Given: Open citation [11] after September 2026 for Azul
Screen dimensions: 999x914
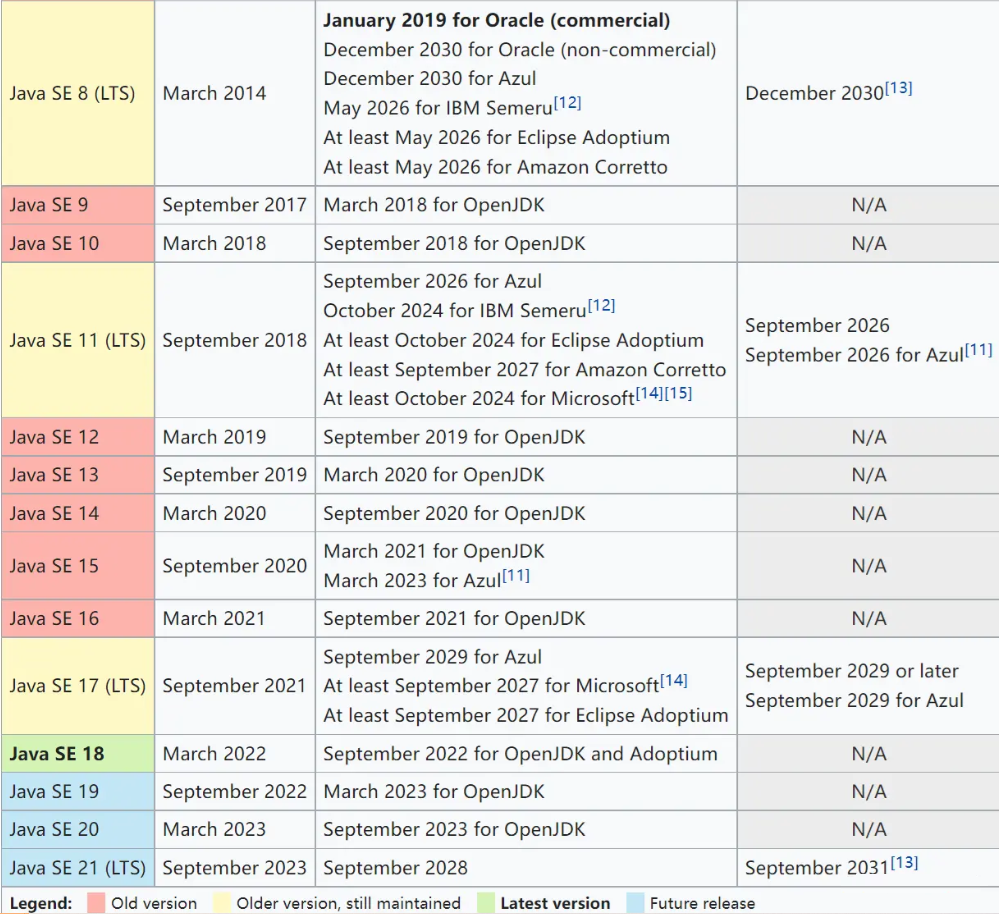Looking at the screenshot, I should click(978, 350).
